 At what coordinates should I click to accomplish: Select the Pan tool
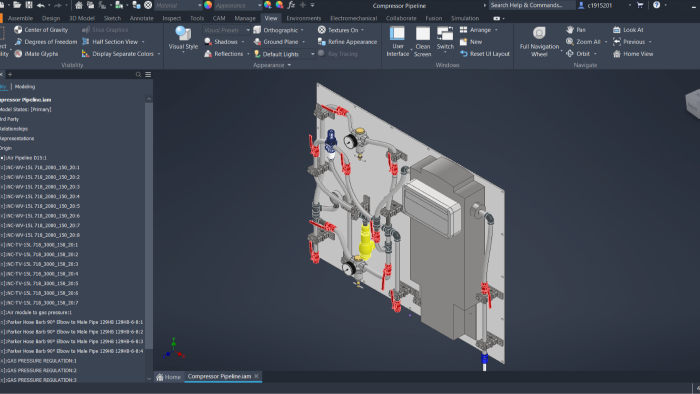[576, 30]
